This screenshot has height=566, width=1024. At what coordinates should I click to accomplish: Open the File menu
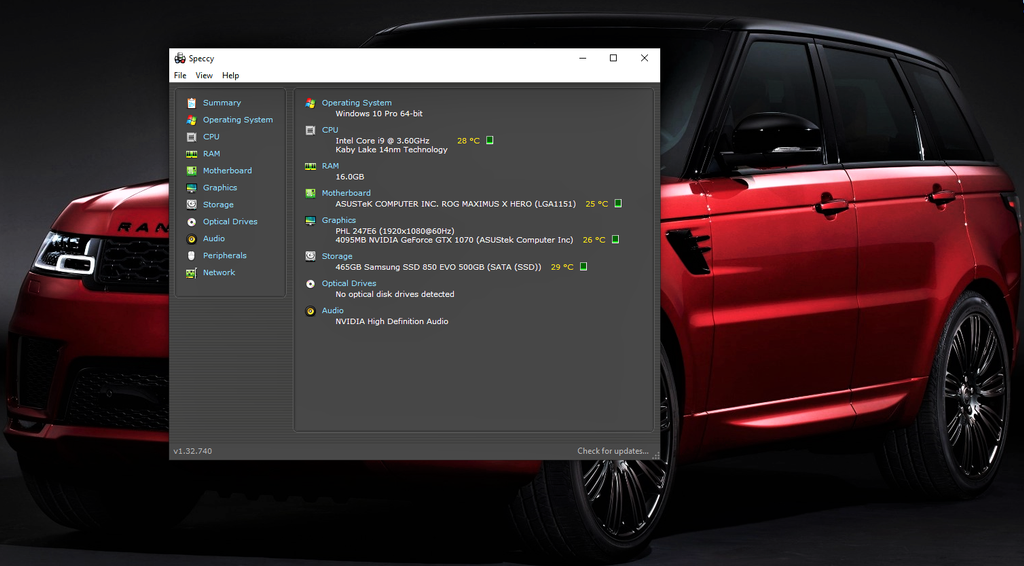click(x=180, y=76)
